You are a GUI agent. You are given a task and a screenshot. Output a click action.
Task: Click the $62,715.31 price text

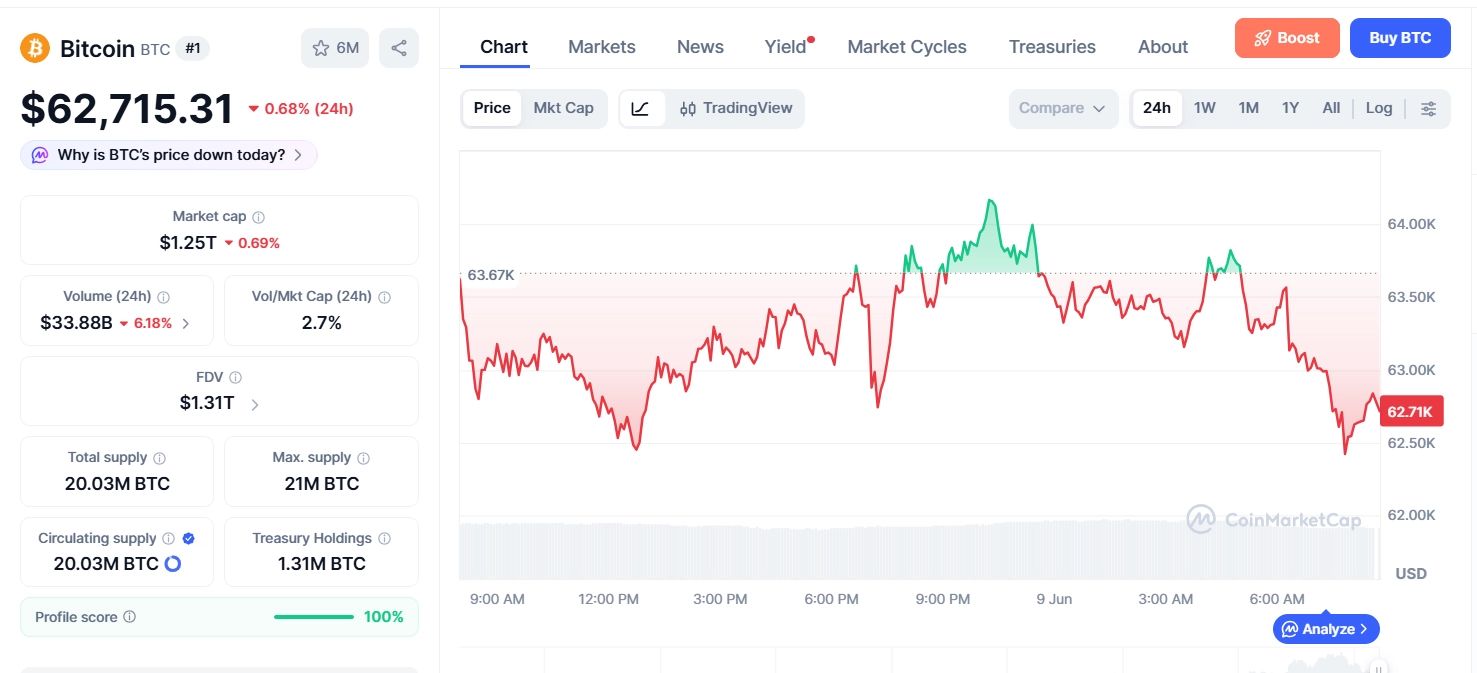(x=127, y=108)
